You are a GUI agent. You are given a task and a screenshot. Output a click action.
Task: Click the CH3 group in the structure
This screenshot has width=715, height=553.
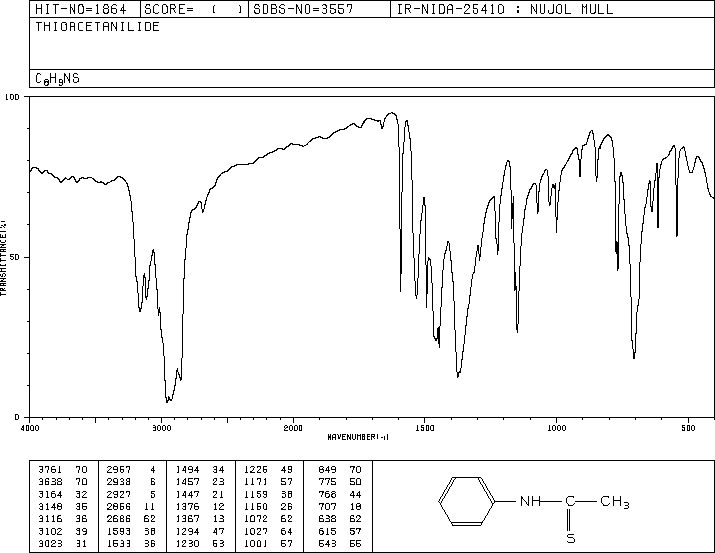pos(615,502)
